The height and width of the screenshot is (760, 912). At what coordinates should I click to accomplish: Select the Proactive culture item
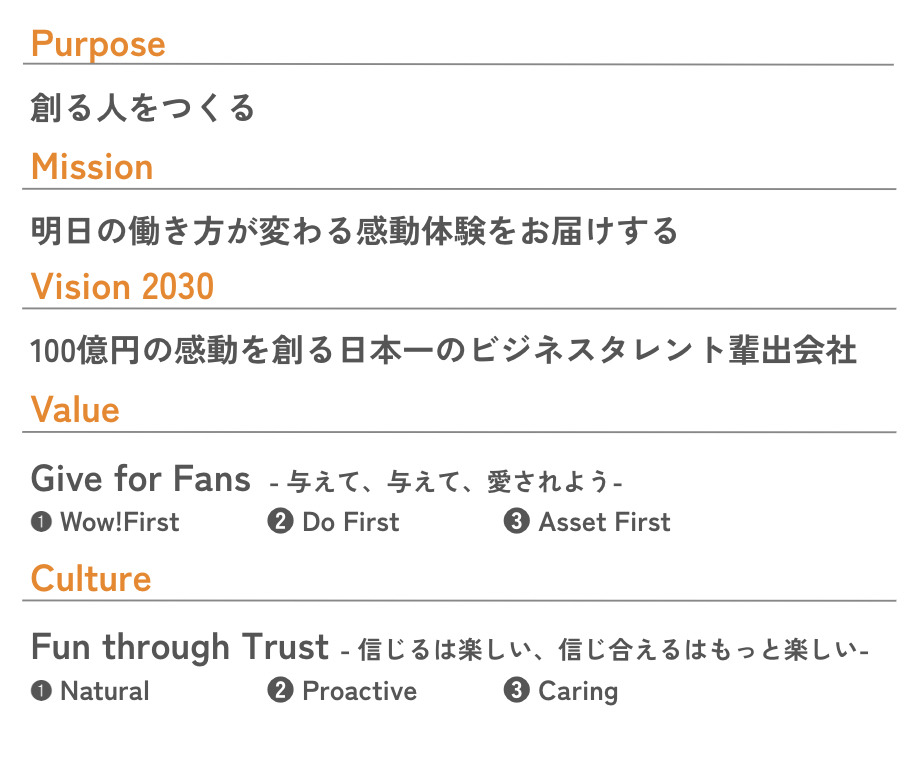pos(359,691)
